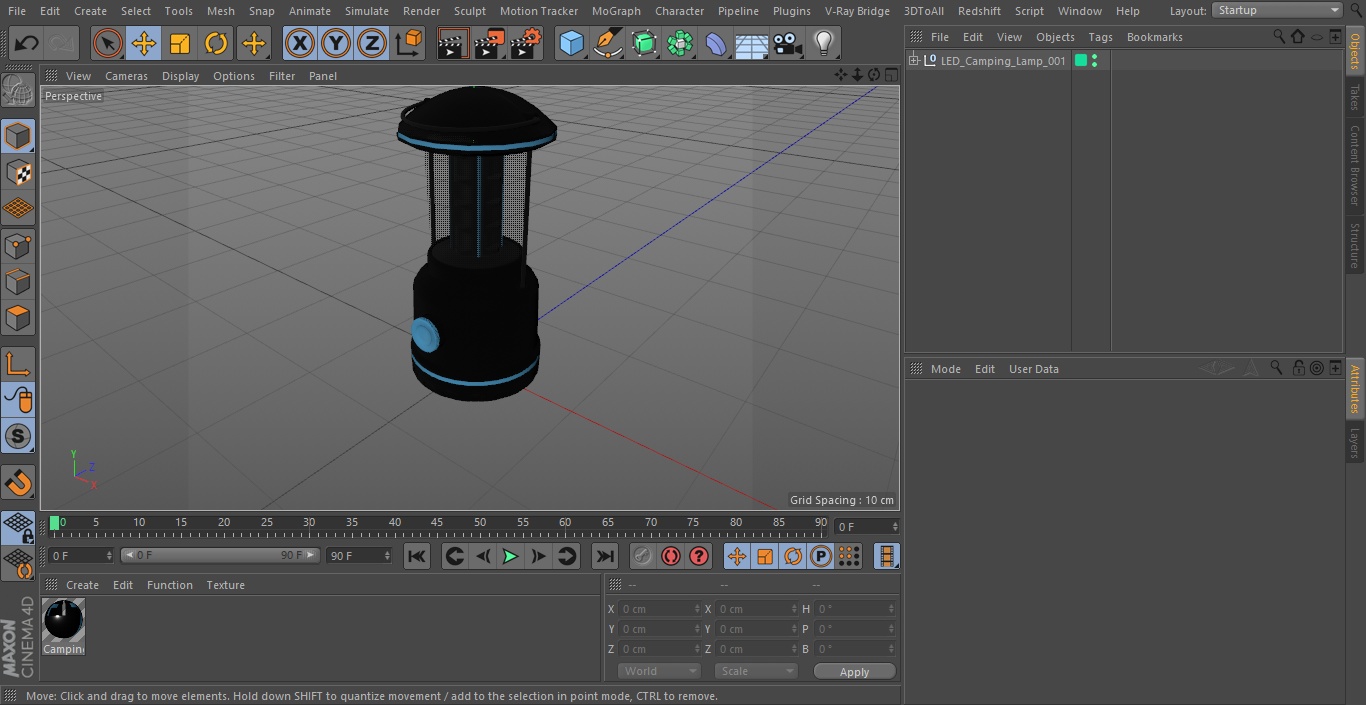
Task: Open the V-Ray Bridge menu
Action: 857,11
